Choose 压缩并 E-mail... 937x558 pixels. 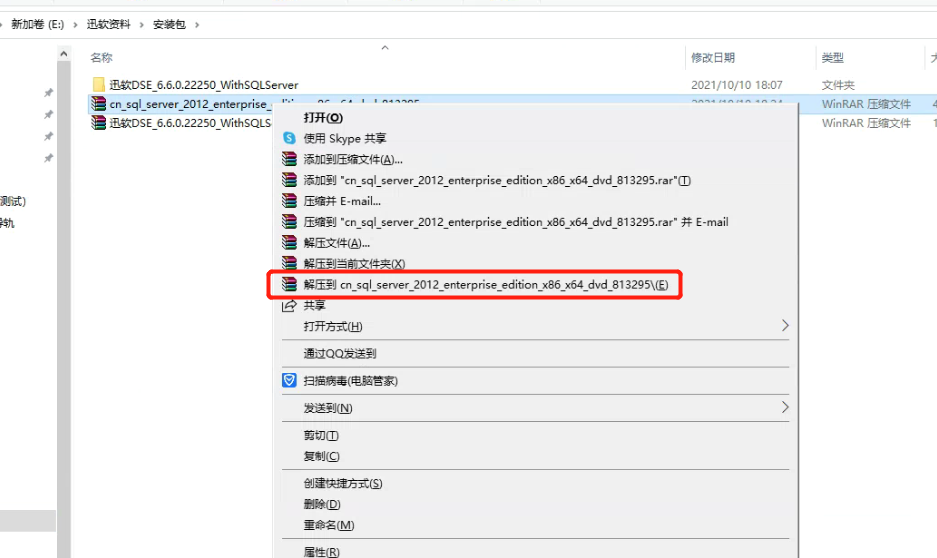(342, 201)
